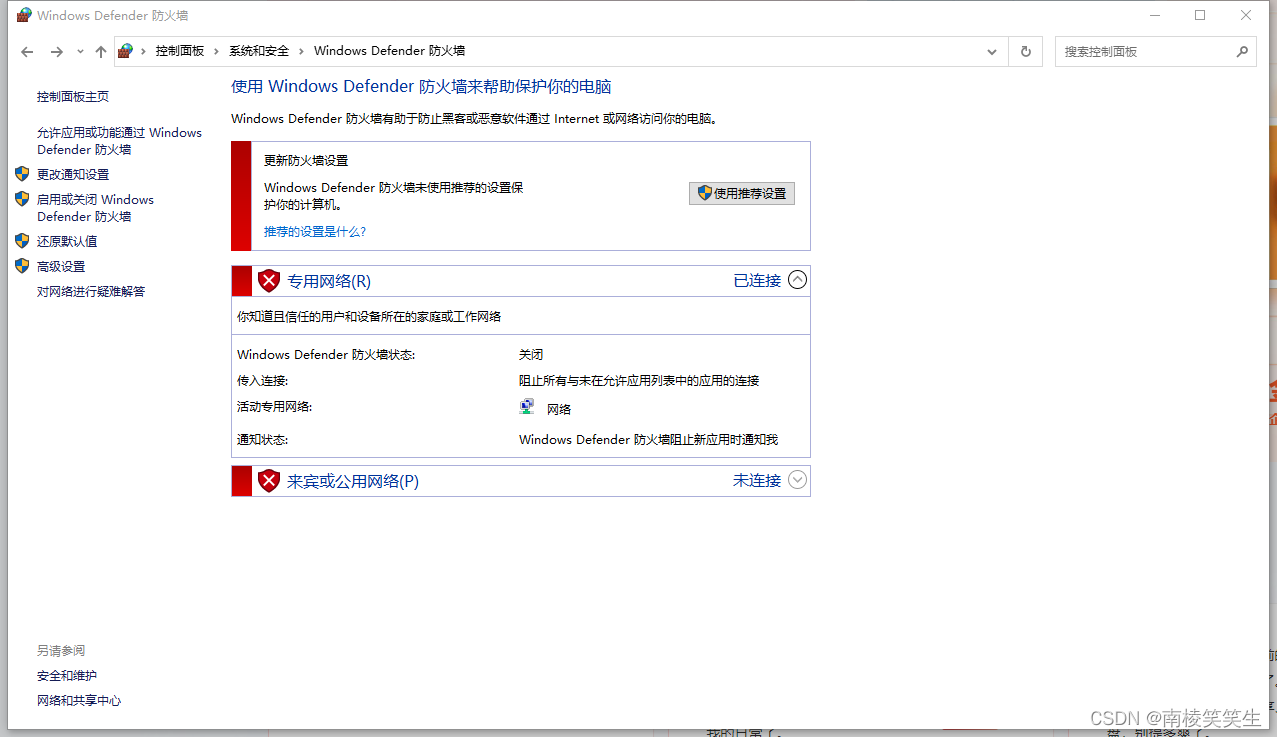Click 更新防火墙设置 heading
The height and width of the screenshot is (737, 1277).
click(x=306, y=160)
